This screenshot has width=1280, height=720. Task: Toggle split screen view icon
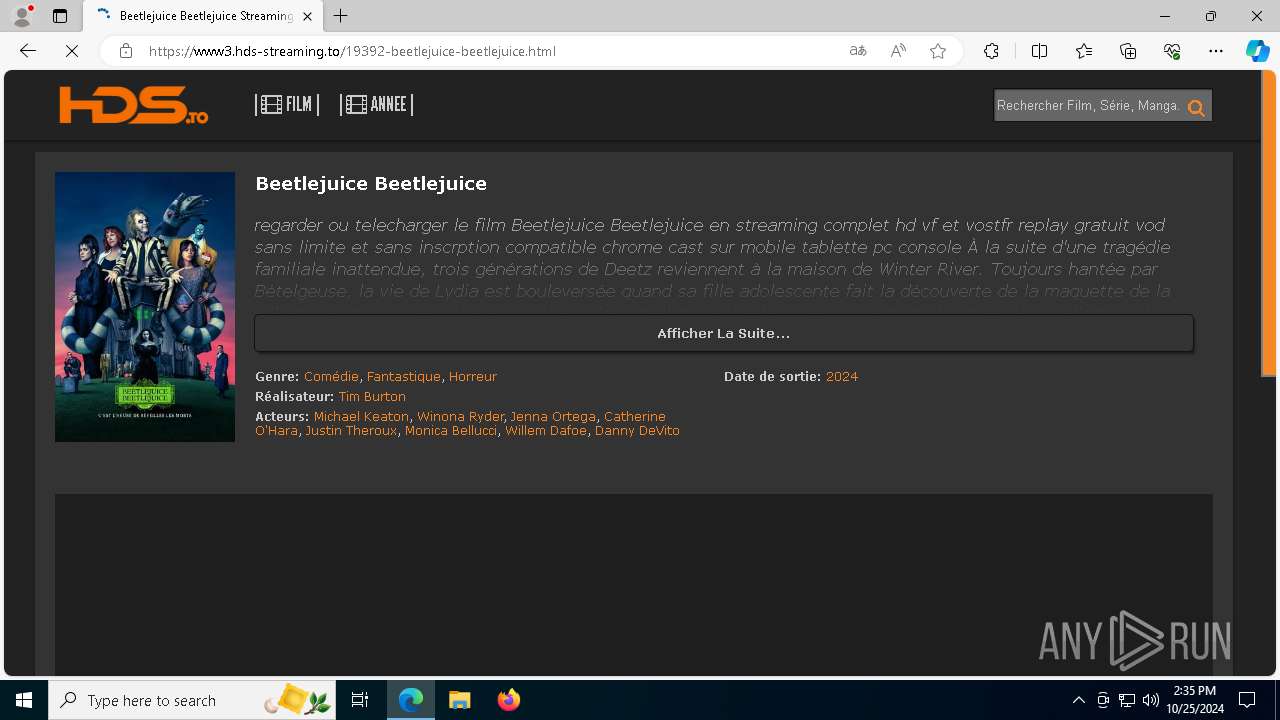pos(1039,51)
